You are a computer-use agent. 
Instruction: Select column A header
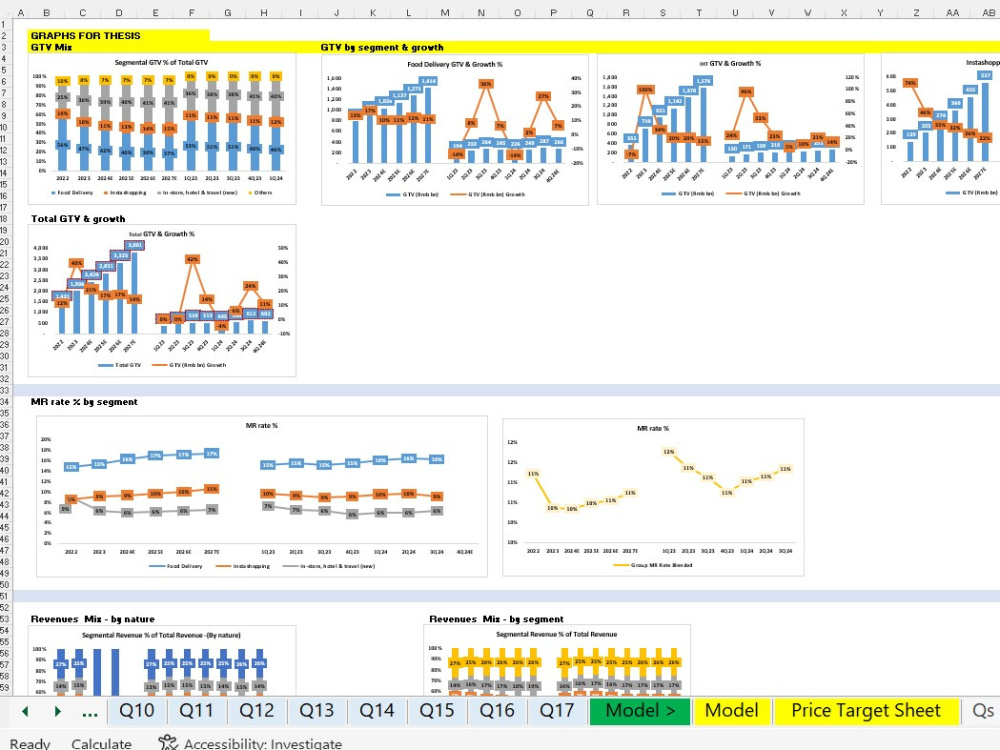coord(20,12)
